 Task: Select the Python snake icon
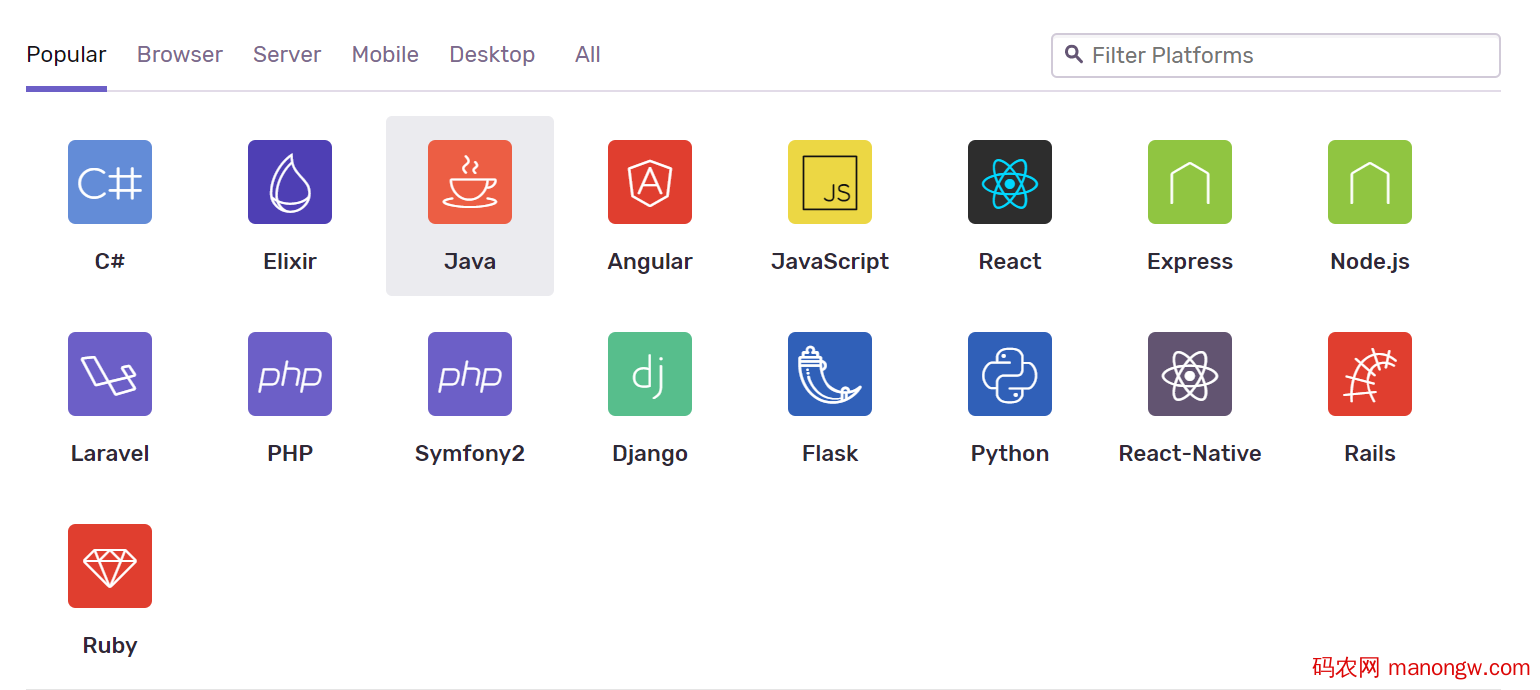(1010, 374)
